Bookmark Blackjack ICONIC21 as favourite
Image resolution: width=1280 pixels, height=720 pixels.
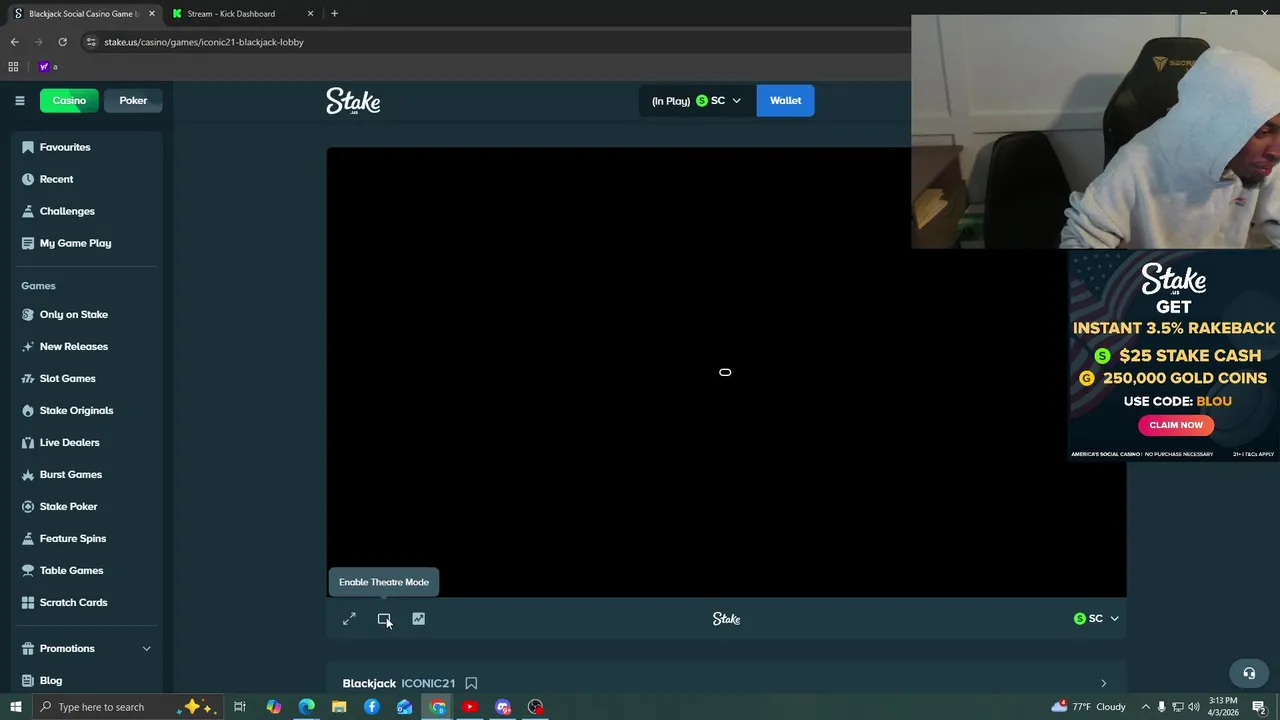click(471, 683)
